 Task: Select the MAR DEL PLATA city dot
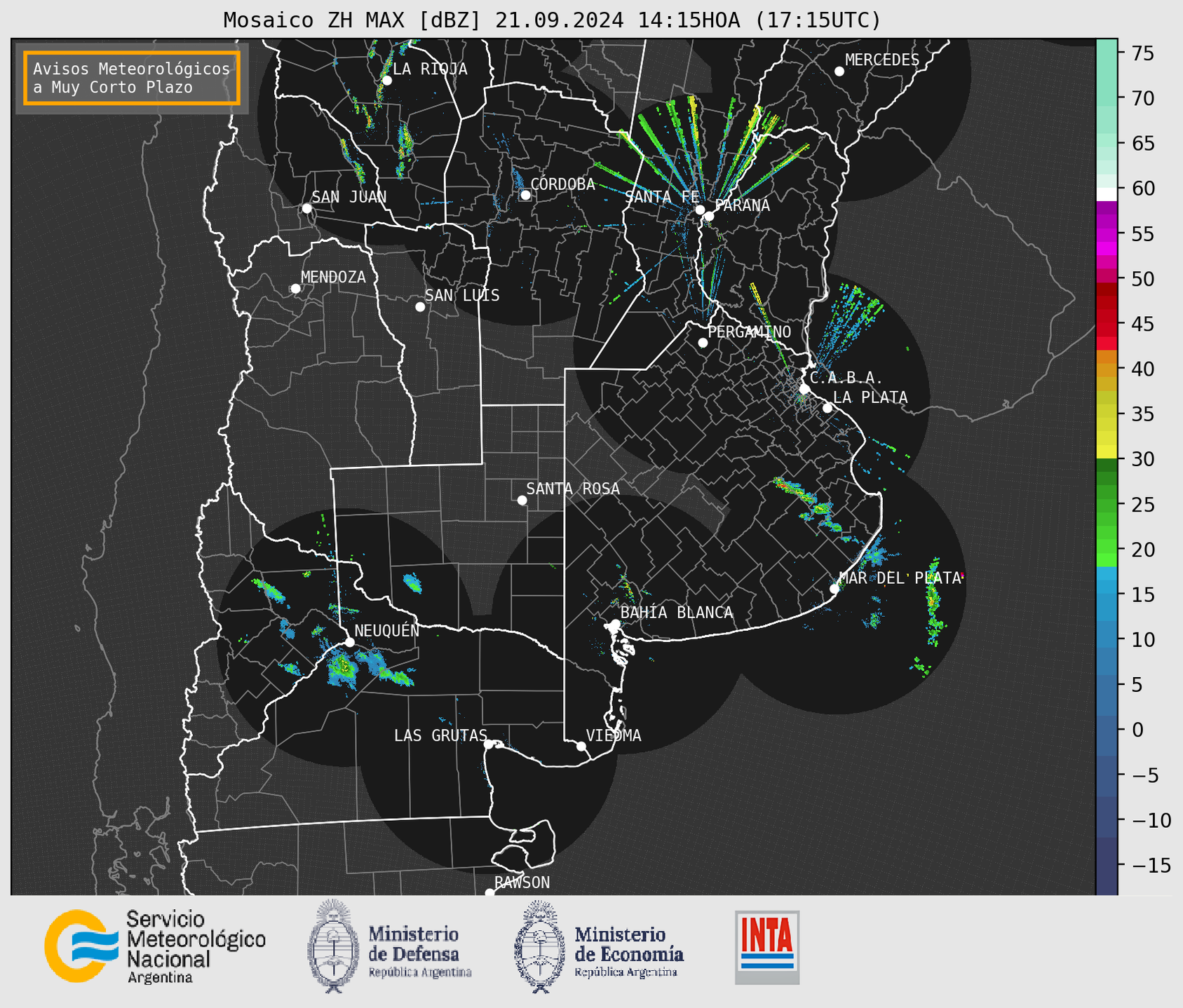[x=834, y=589]
